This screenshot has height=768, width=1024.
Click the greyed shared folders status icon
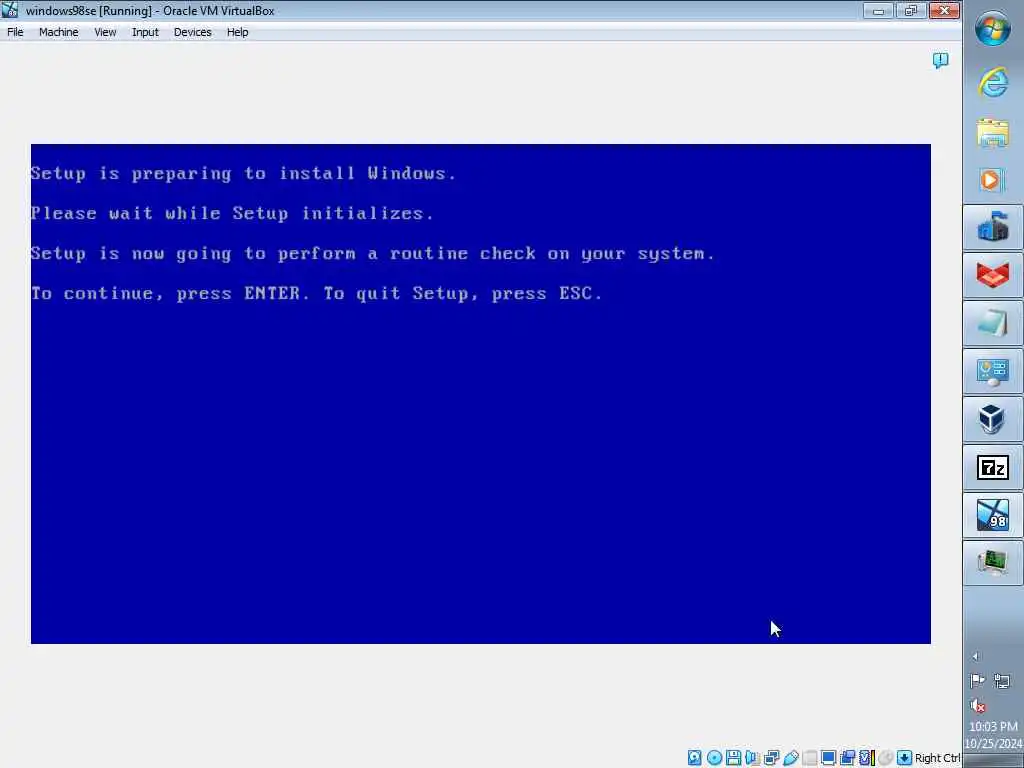810,758
